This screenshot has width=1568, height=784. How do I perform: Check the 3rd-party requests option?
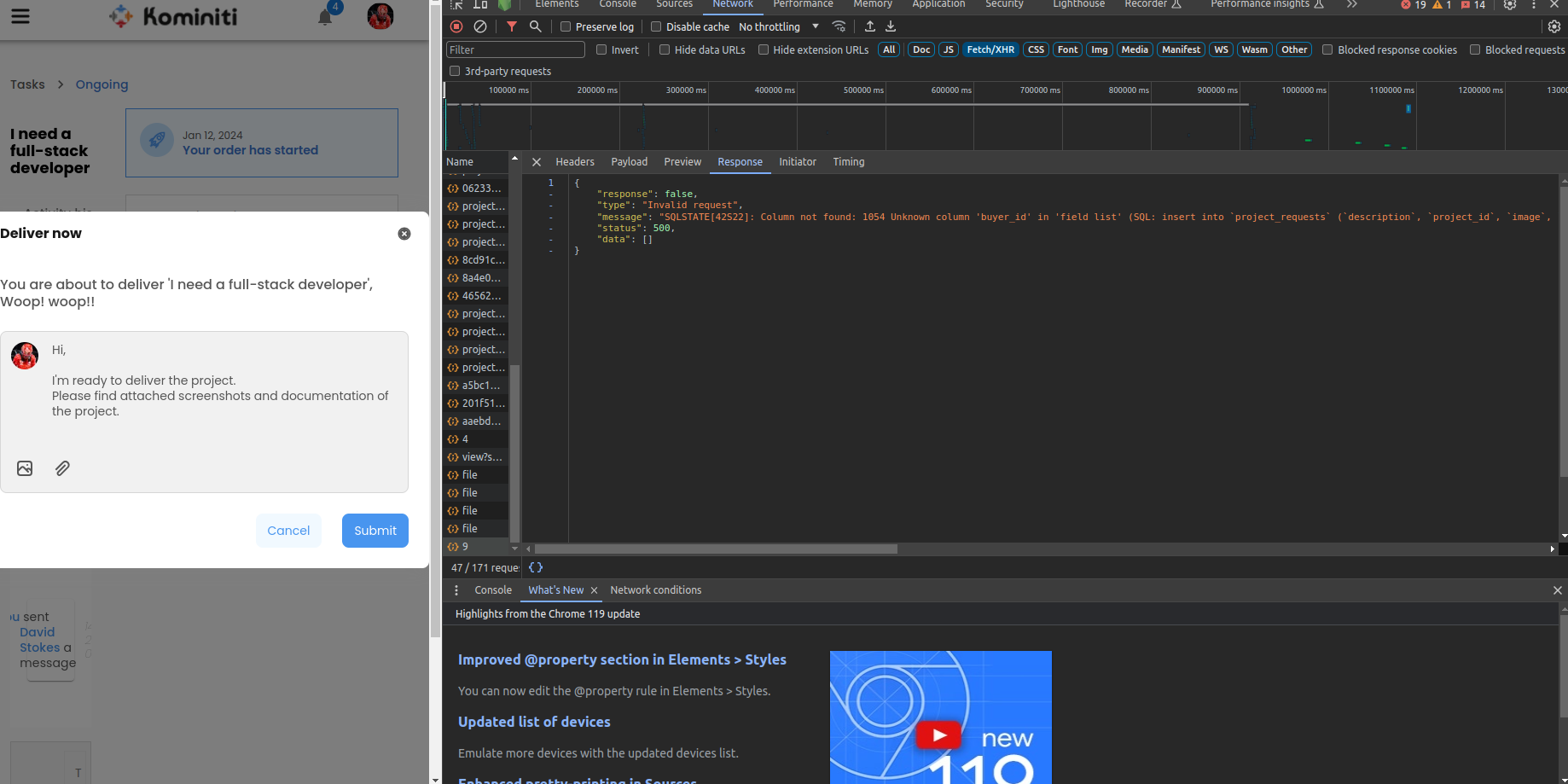(x=455, y=71)
